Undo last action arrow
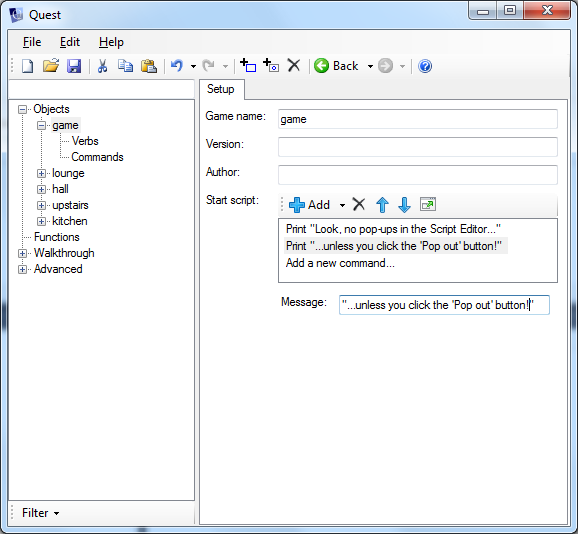 [x=177, y=66]
